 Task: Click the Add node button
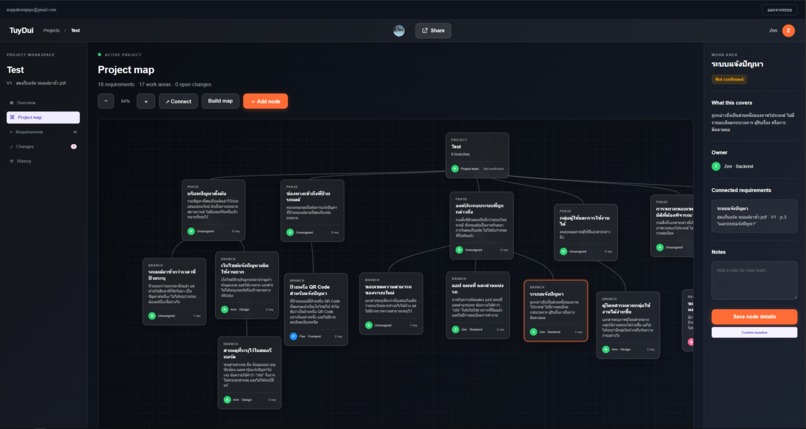point(266,101)
